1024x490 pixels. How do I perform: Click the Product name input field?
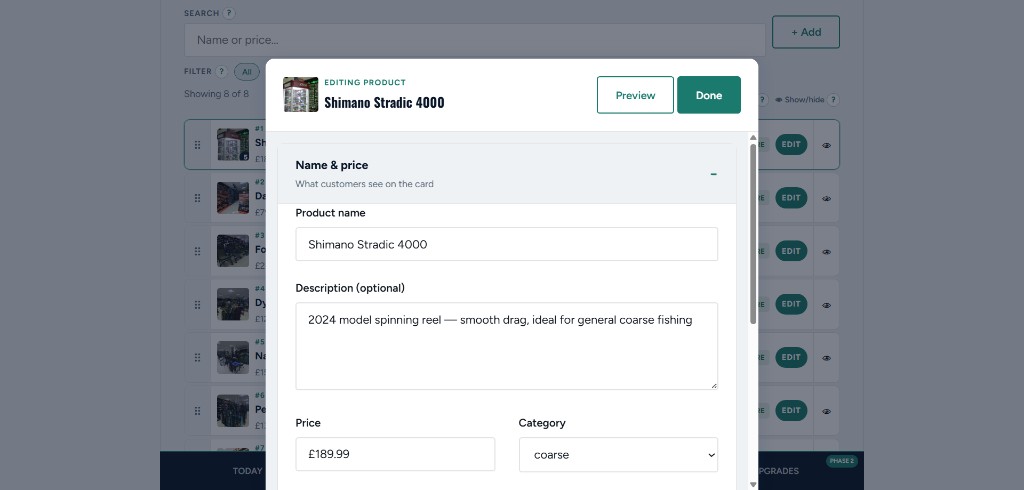pos(506,244)
